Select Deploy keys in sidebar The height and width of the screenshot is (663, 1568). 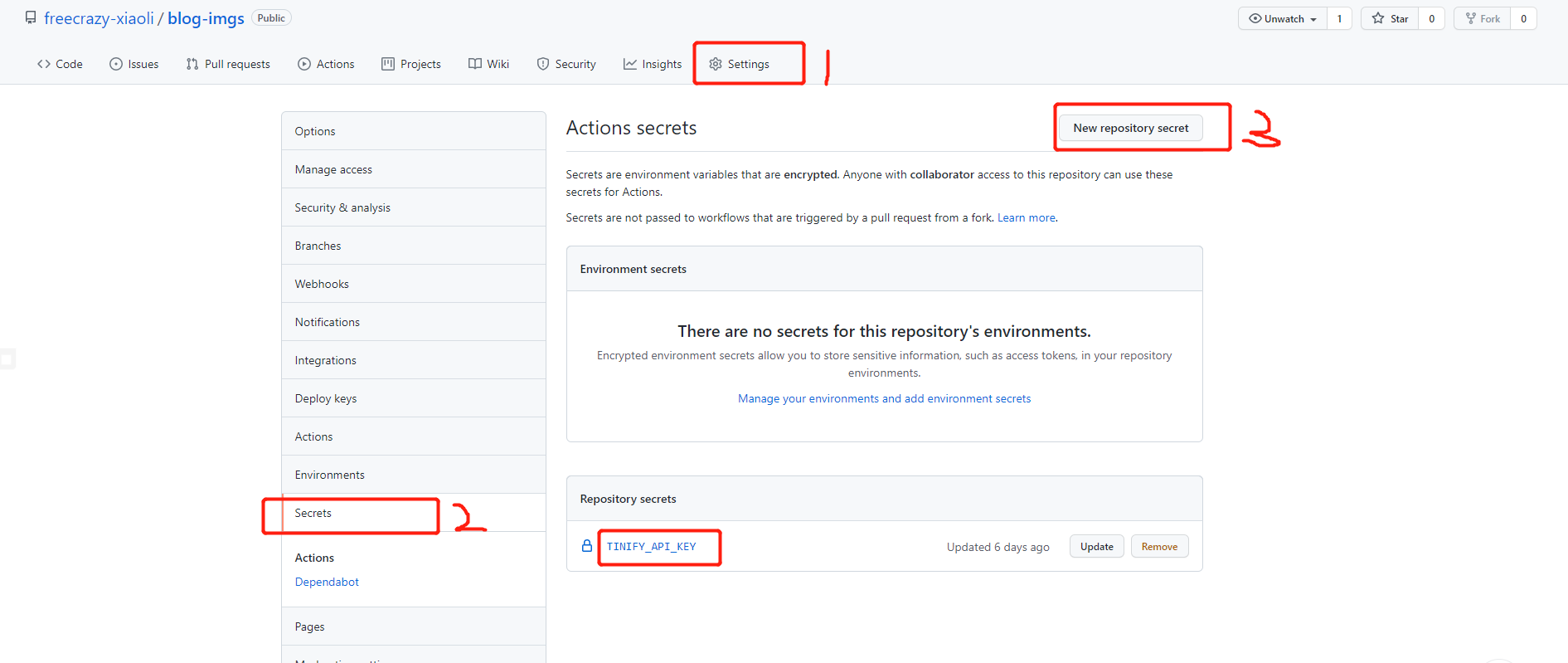click(326, 398)
